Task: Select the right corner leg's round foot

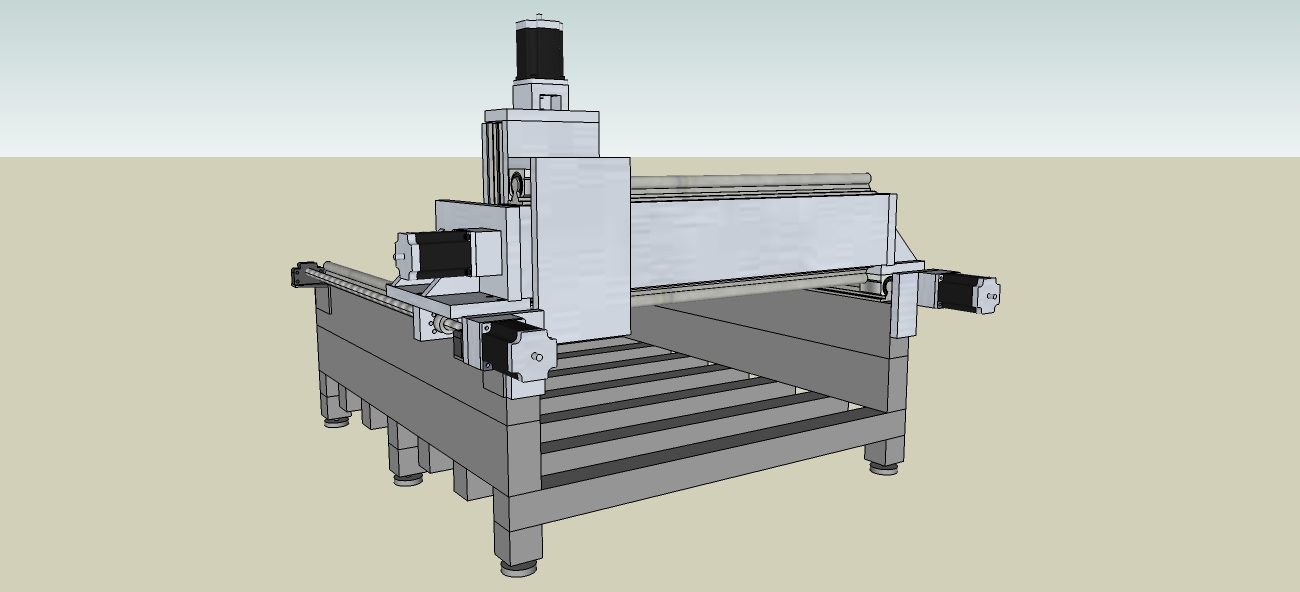Action: click(882, 465)
